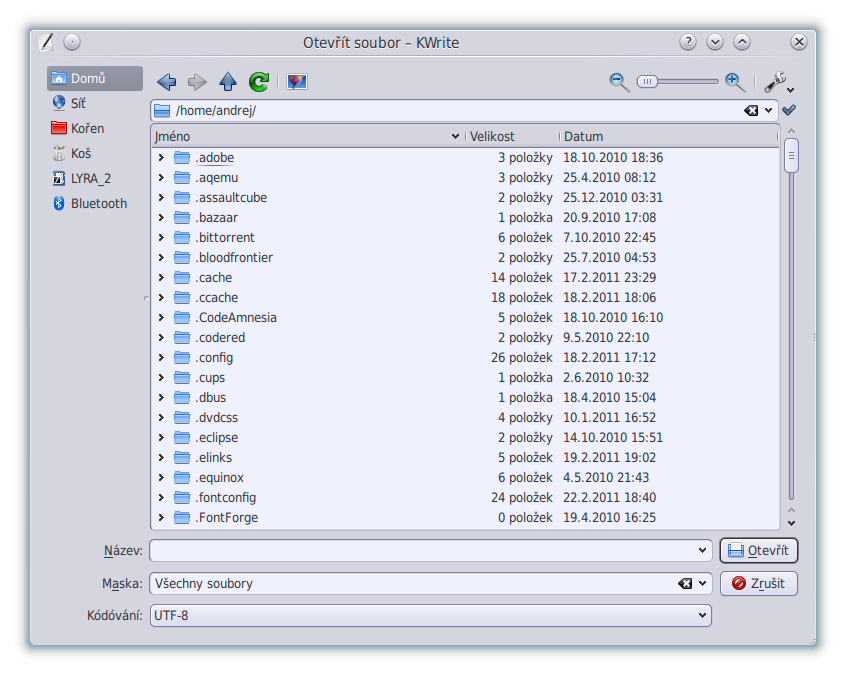Click the size text 26 položek

pos(522,357)
